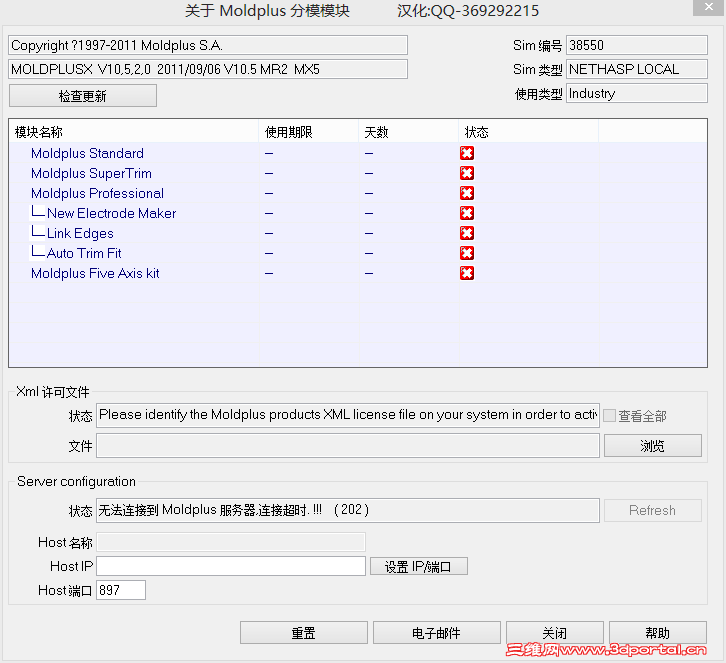Click the Xml license 状态 message field
This screenshot has height=663, width=726.
(348, 415)
